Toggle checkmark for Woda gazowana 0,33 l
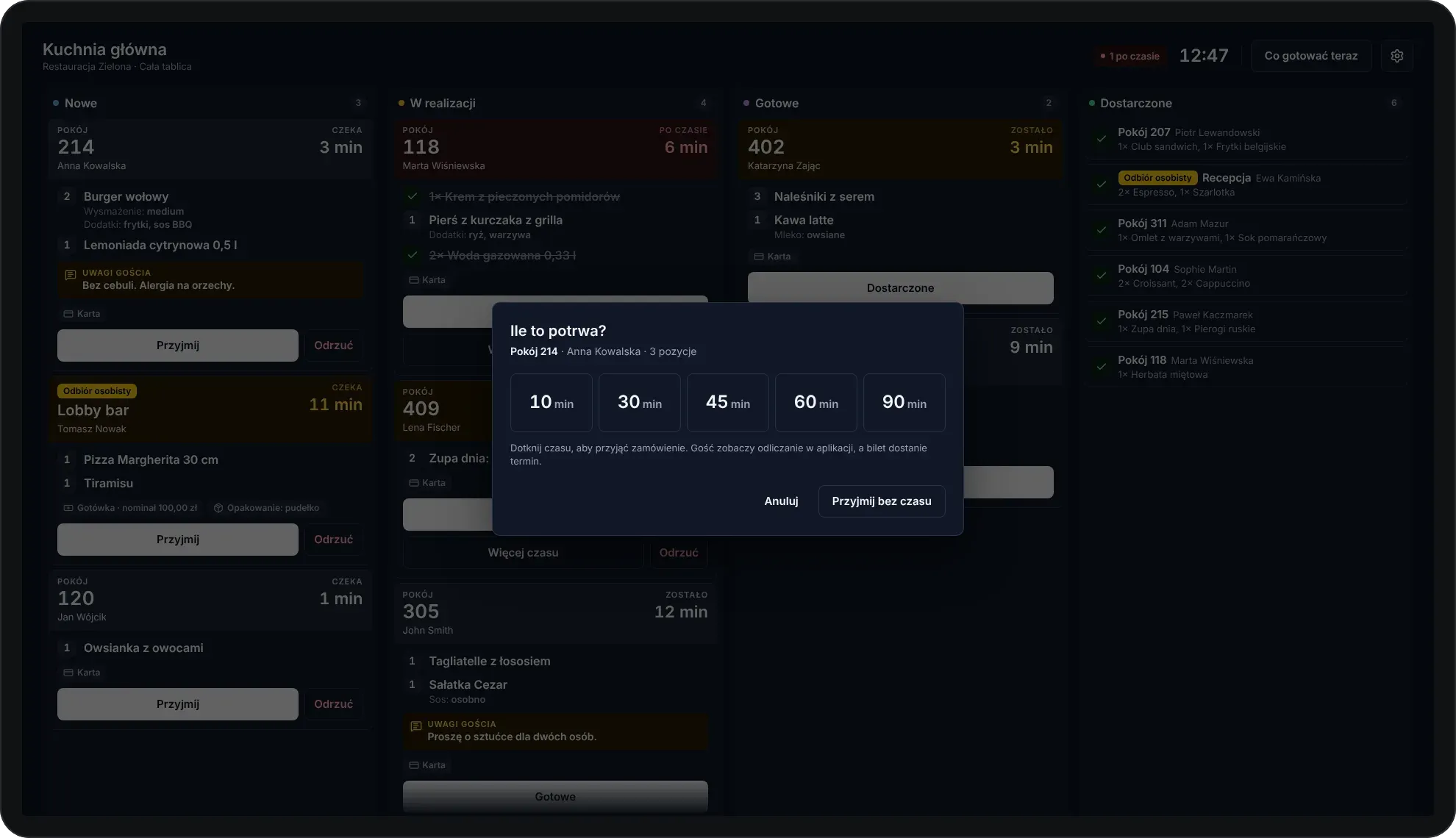Viewport: 1456px width, 838px height. 413,255
